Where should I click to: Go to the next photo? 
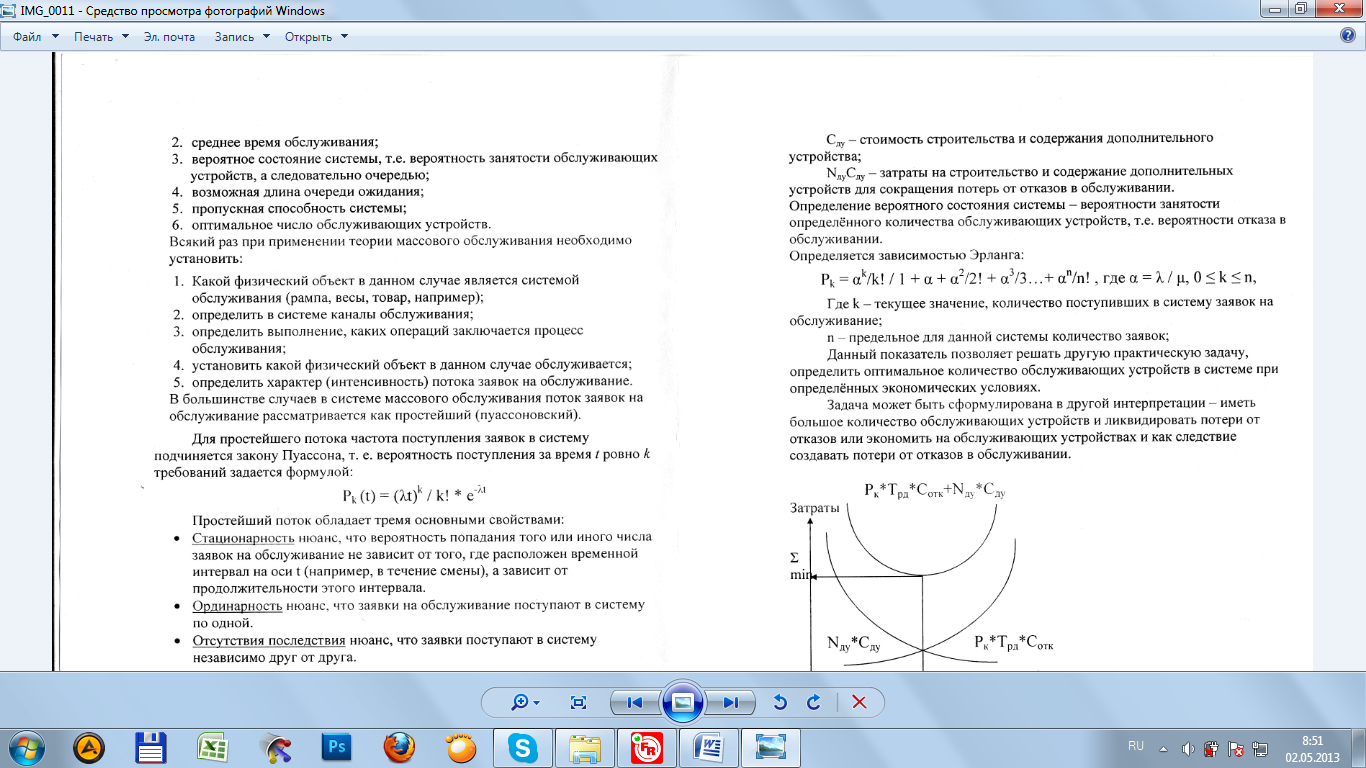731,702
